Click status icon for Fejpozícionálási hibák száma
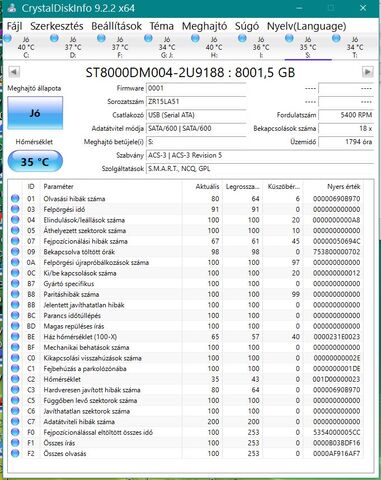Viewport: 381px width, 480px height. (x=15, y=241)
